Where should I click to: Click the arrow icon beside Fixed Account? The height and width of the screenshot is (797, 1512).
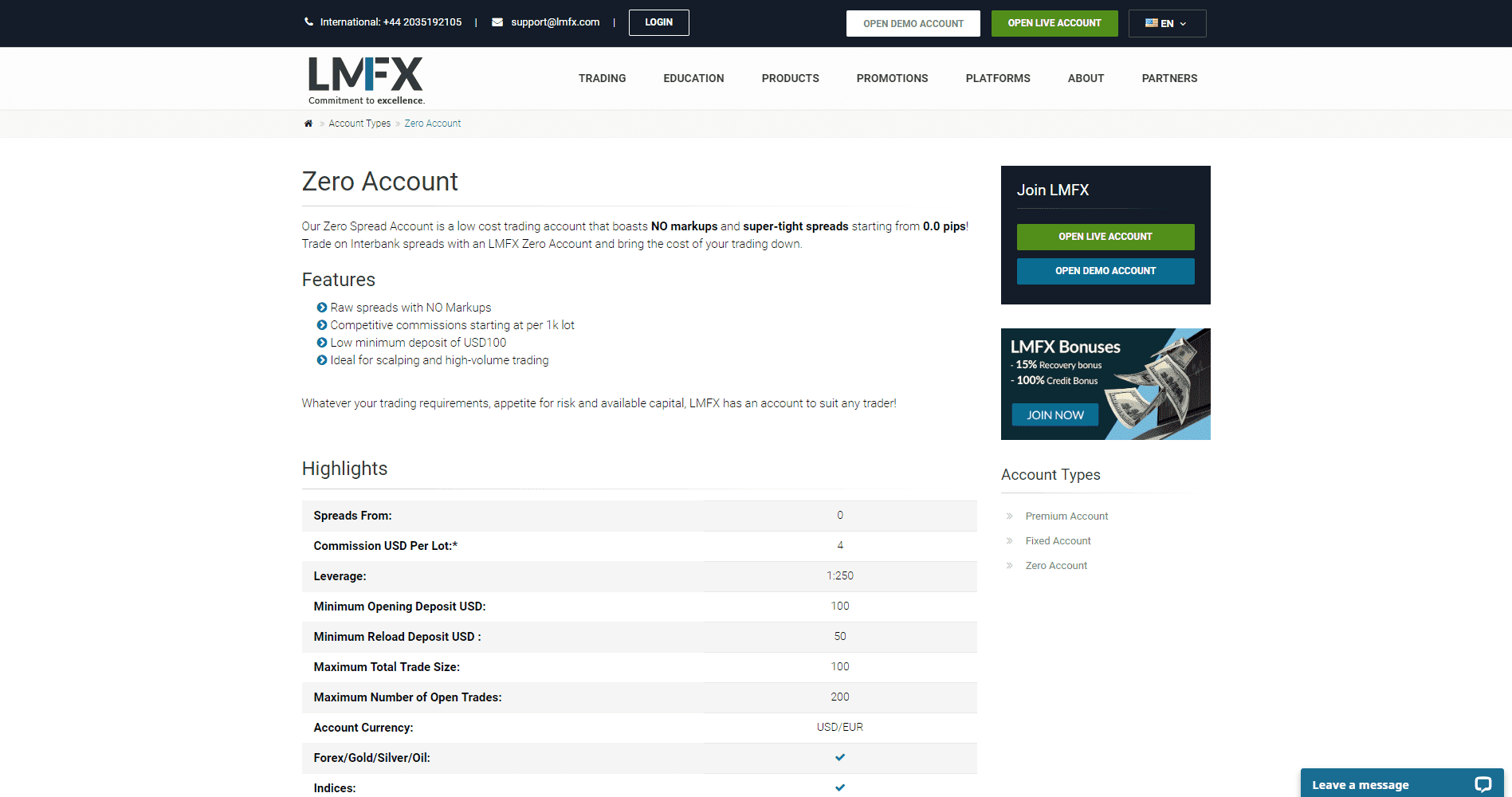[1009, 540]
